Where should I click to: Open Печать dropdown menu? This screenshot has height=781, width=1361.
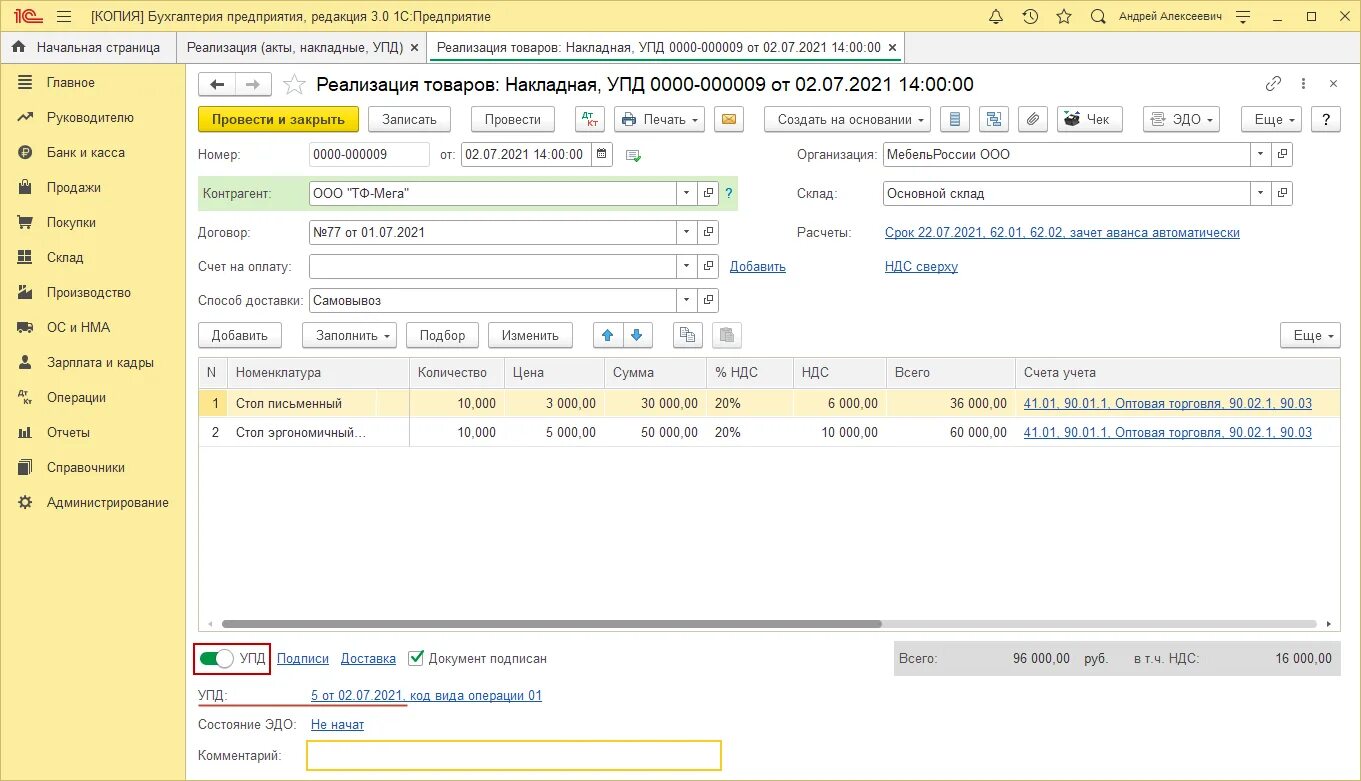[659, 119]
